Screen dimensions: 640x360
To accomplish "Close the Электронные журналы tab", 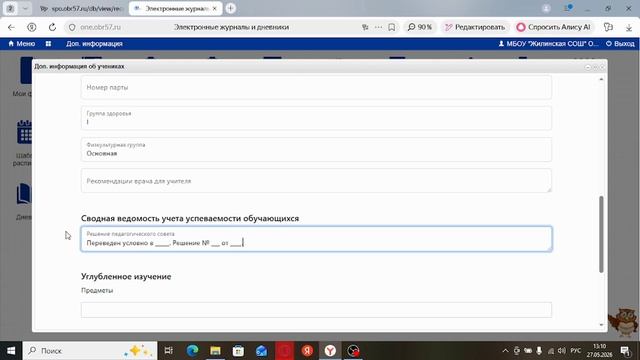I will click(x=215, y=8).
